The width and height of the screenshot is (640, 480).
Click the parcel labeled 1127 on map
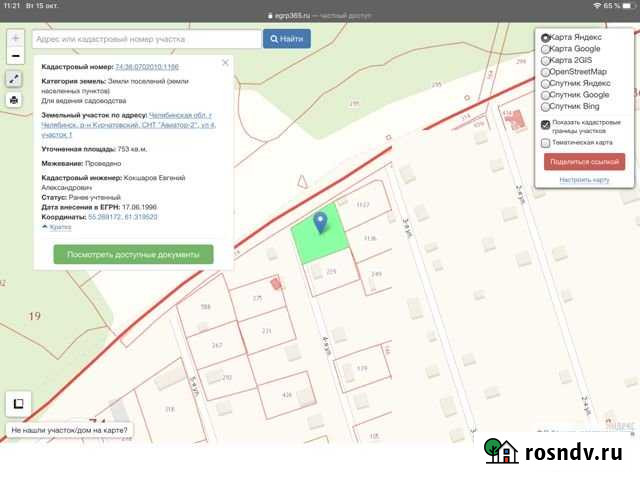pos(363,204)
